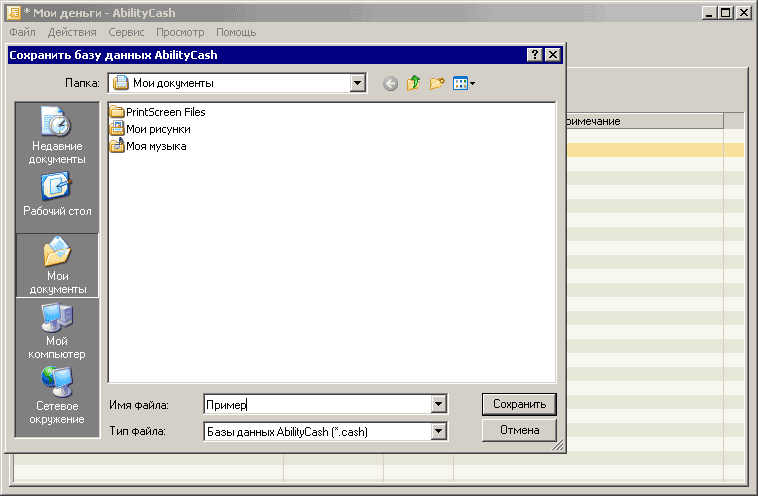Viewport: 758px width, 496px height.
Task: Go up one folder level
Action: [414, 84]
